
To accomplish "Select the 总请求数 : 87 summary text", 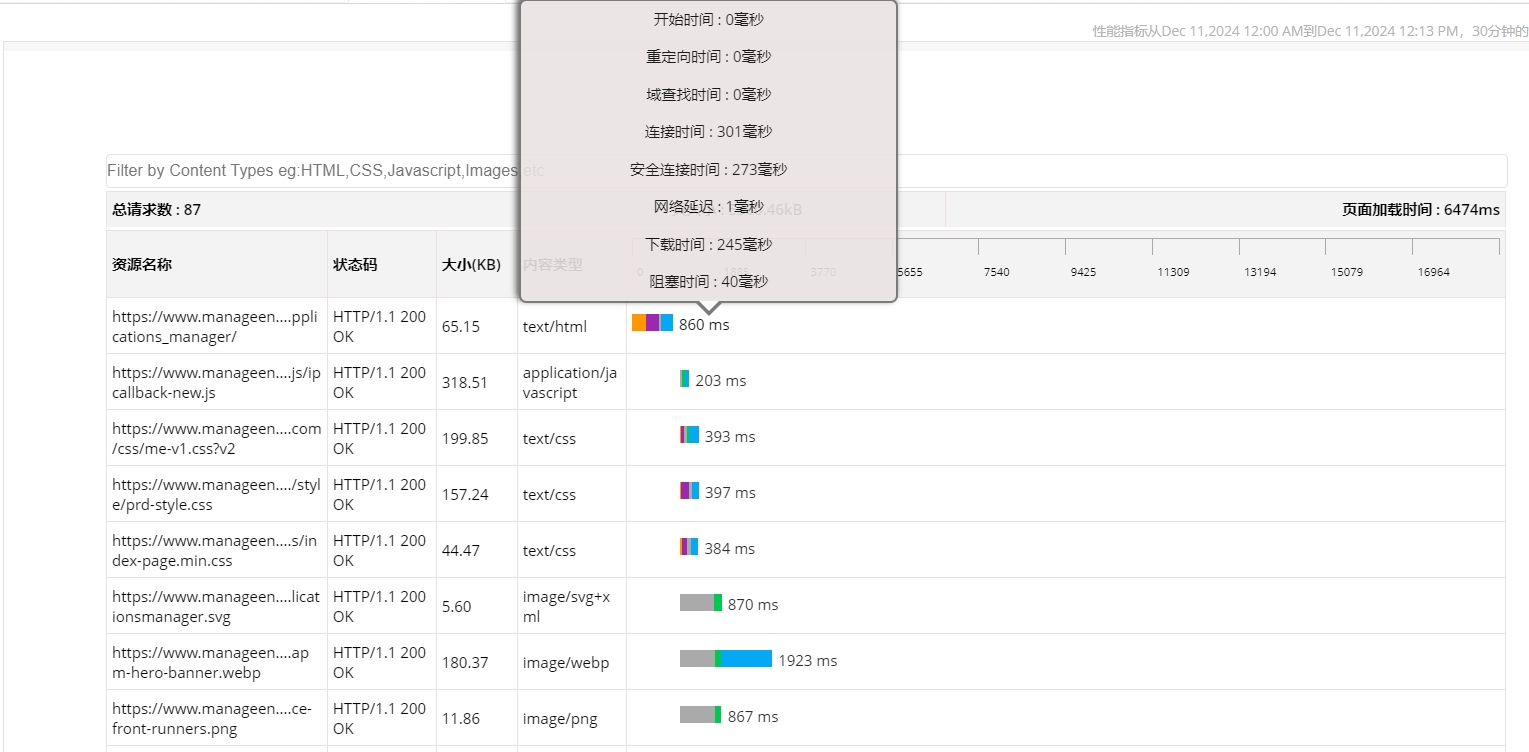I will (x=156, y=209).
